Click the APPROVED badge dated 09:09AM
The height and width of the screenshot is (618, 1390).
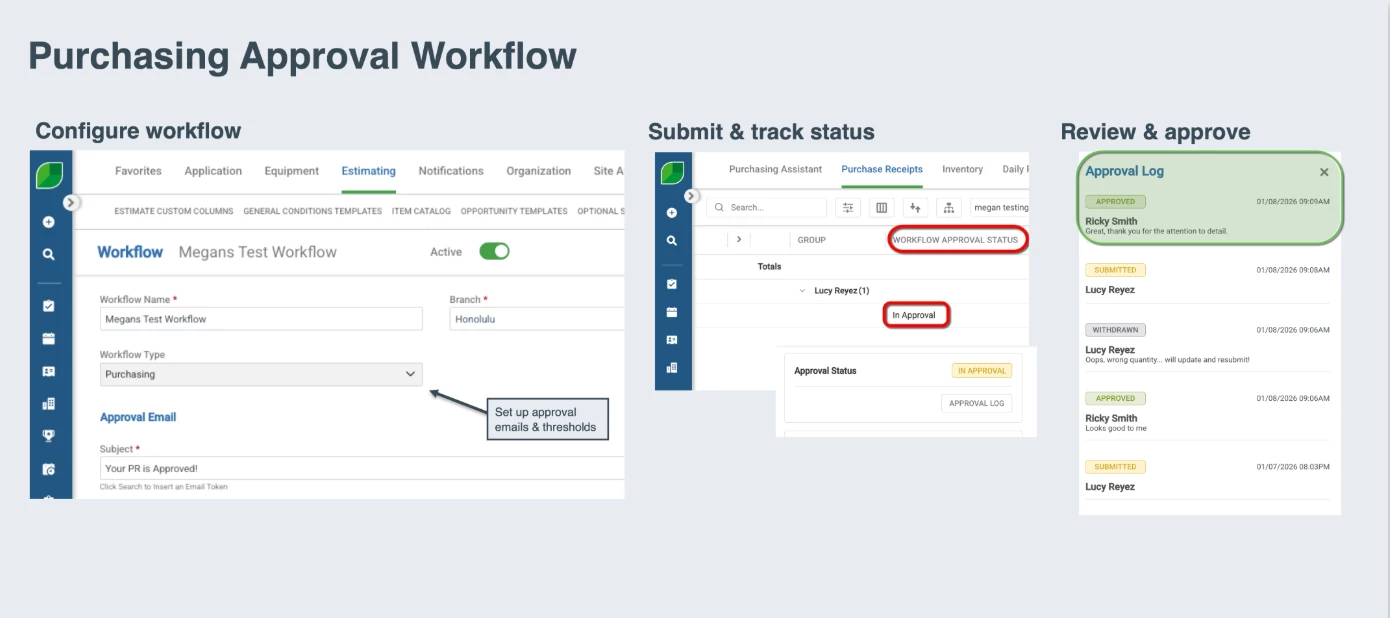pyautogui.click(x=1116, y=202)
